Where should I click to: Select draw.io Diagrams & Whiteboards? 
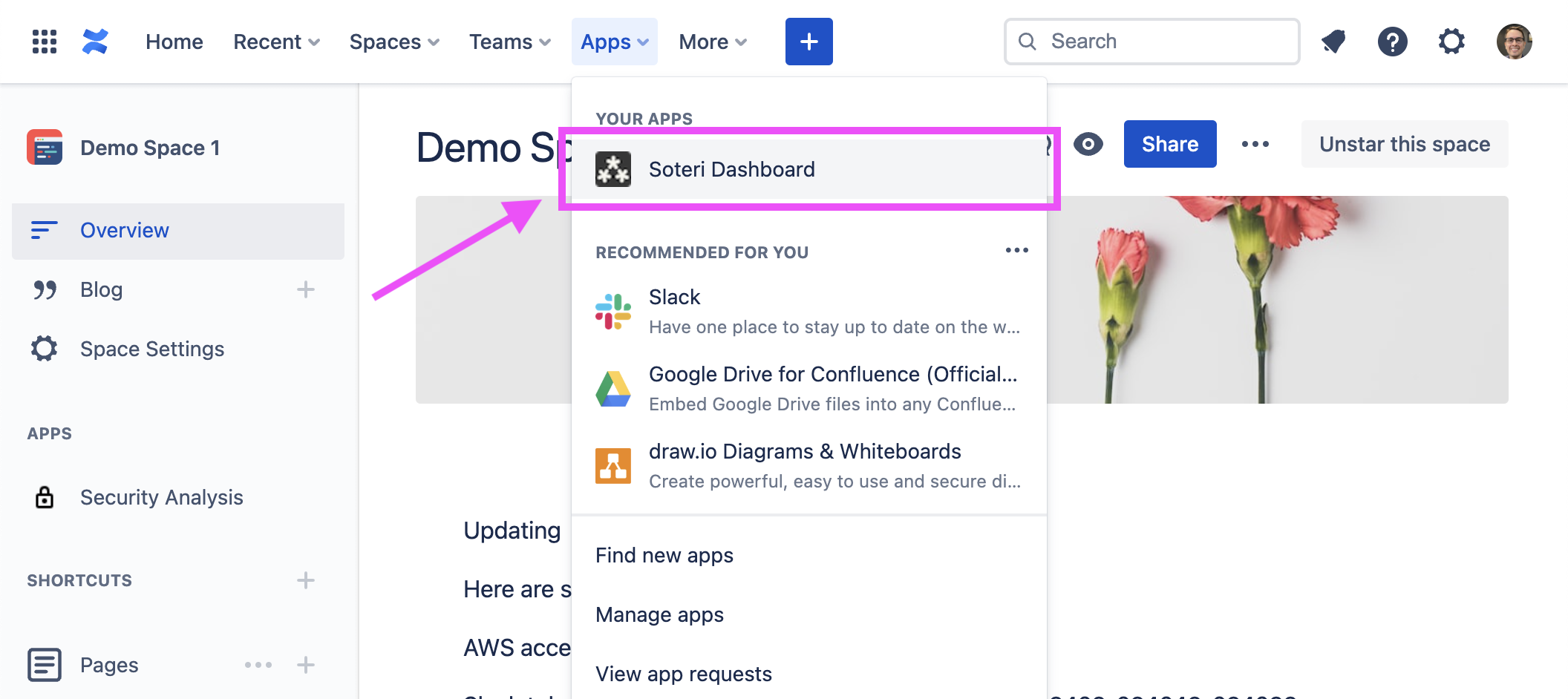[809, 466]
